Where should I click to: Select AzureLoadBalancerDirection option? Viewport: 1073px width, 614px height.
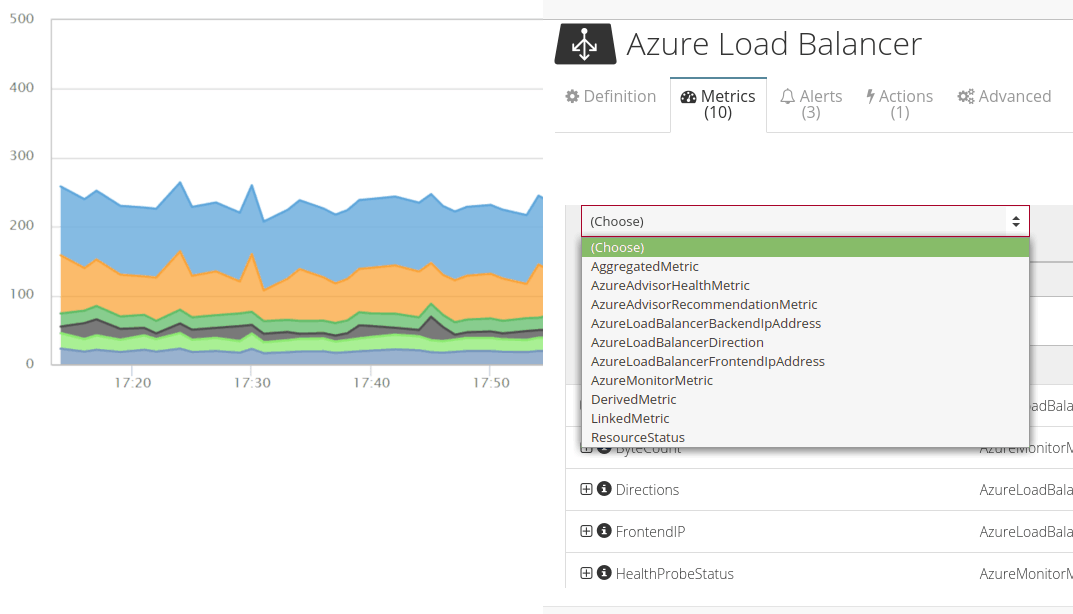805,342
